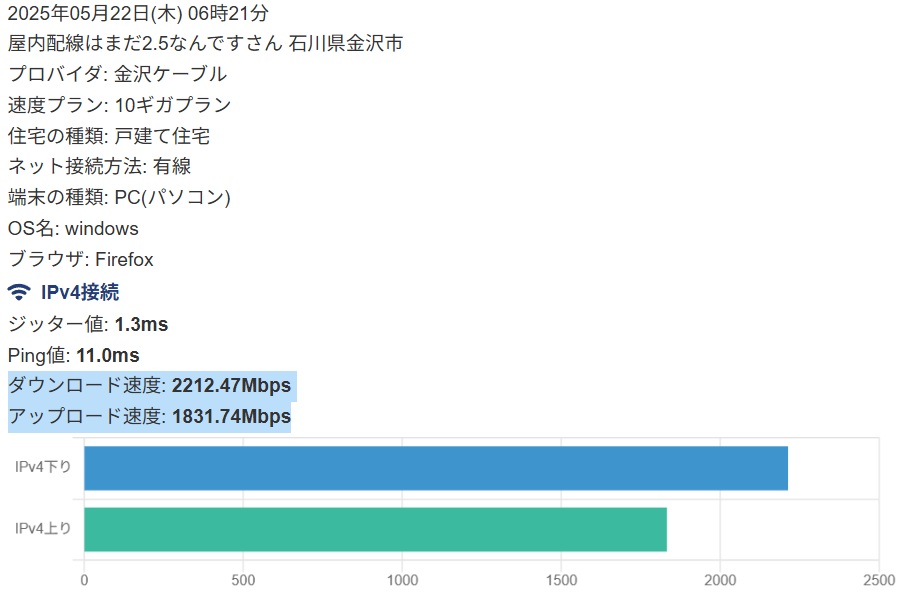This screenshot has height=592, width=901.
Task: Click the IPv4接続 heading text
Action: (x=80, y=293)
